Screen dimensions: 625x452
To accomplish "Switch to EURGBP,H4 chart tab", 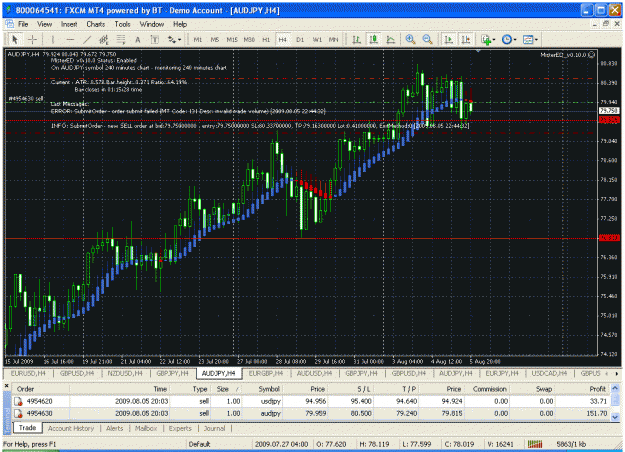I will tap(266, 373).
